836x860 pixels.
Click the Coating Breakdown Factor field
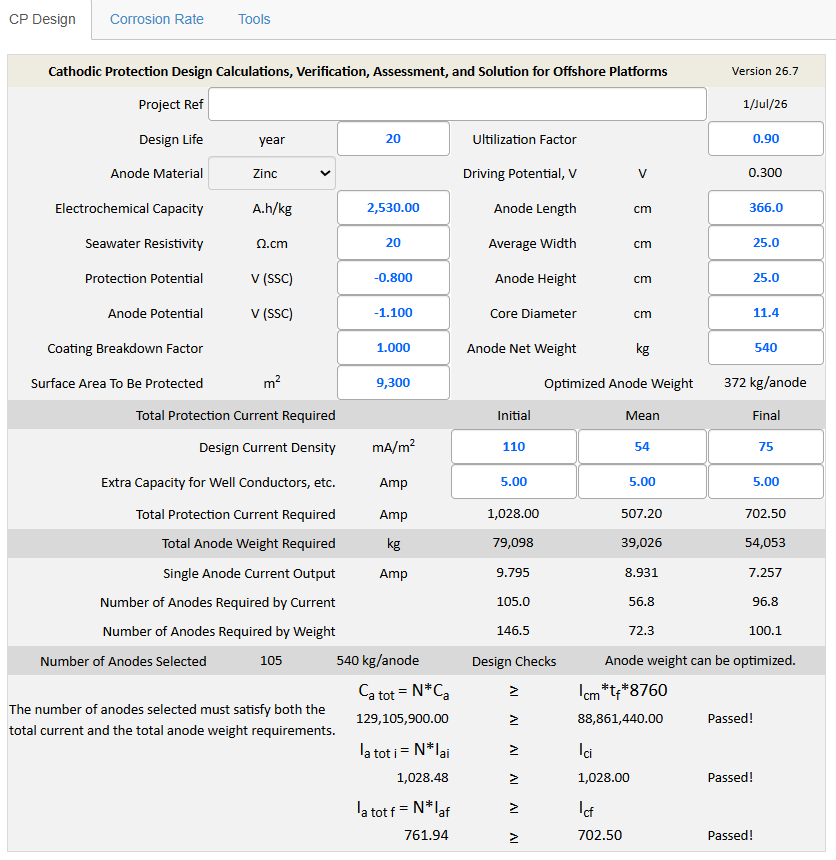coord(393,348)
